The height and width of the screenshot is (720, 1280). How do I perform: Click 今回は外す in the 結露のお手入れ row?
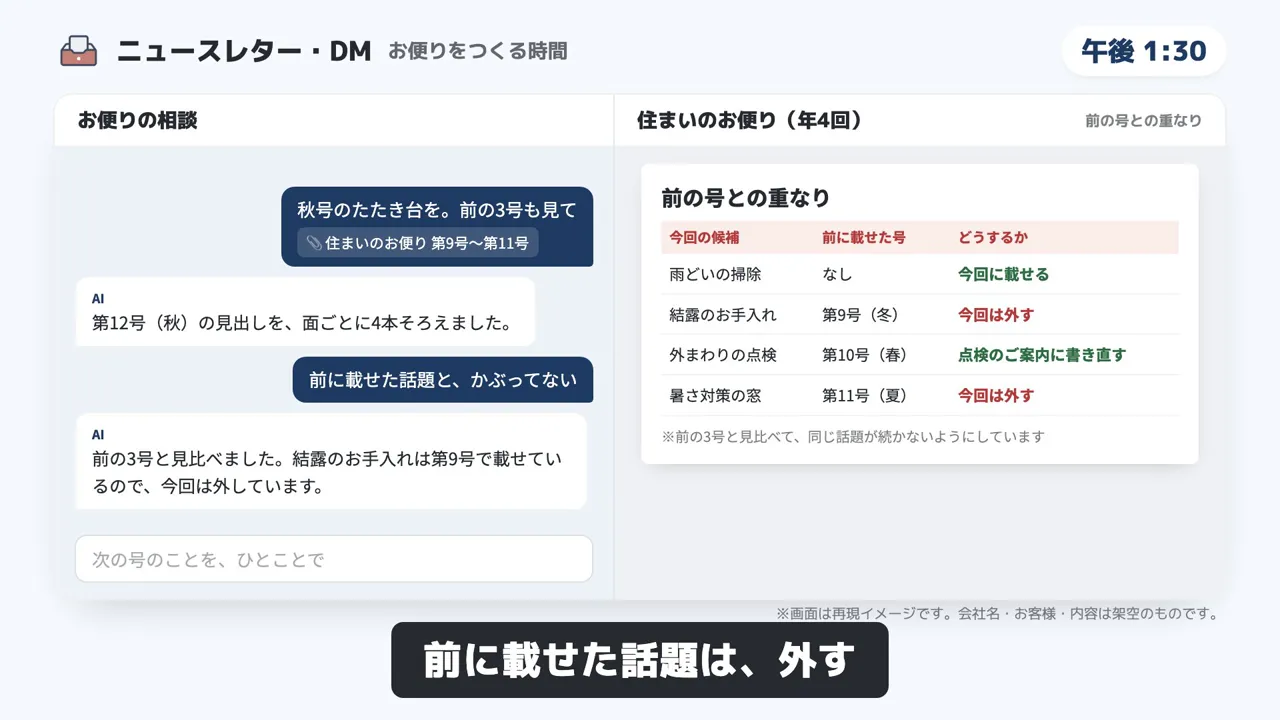click(x=996, y=315)
